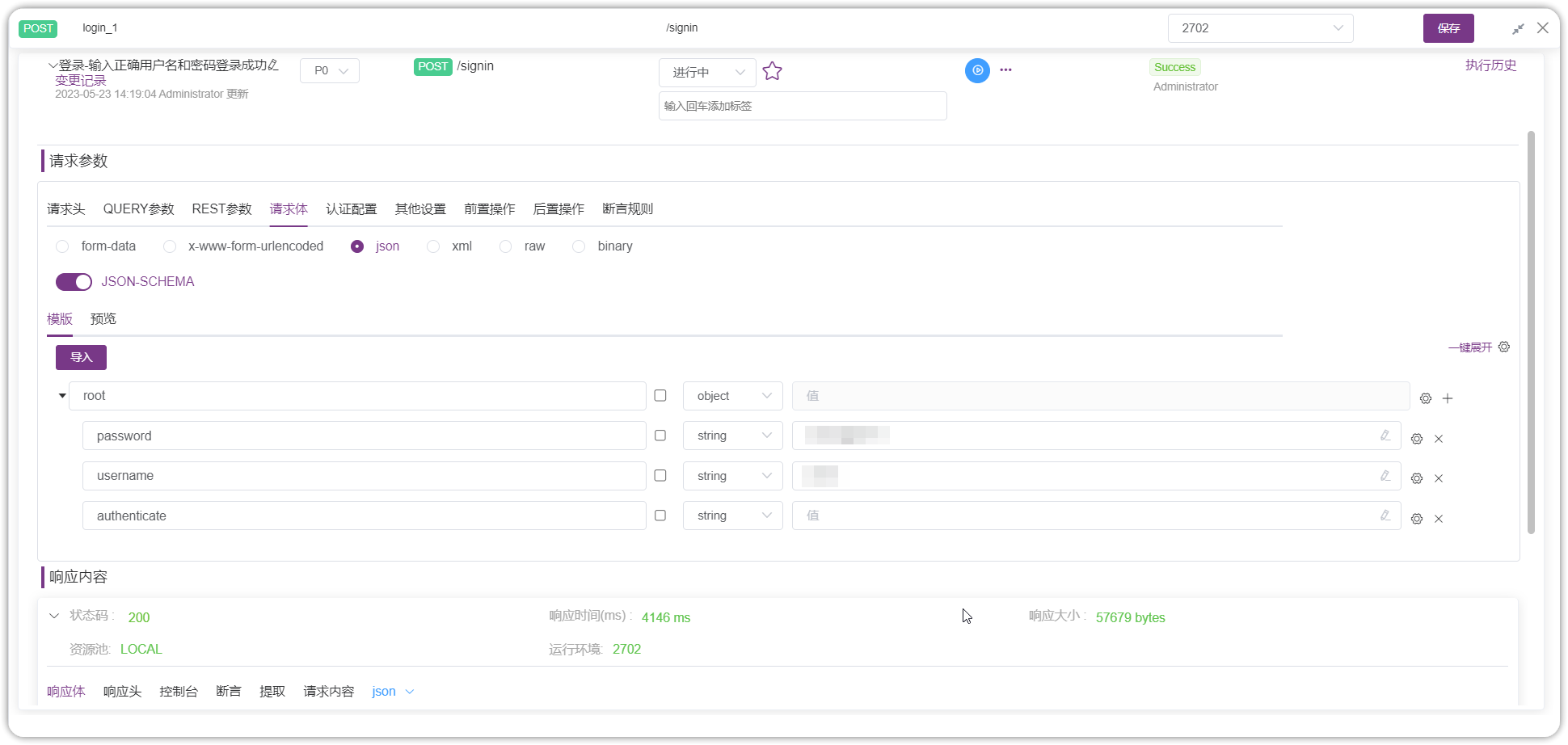Viewport: 1568px width, 745px height.
Task: Open username row settings gear
Action: 1417,478
